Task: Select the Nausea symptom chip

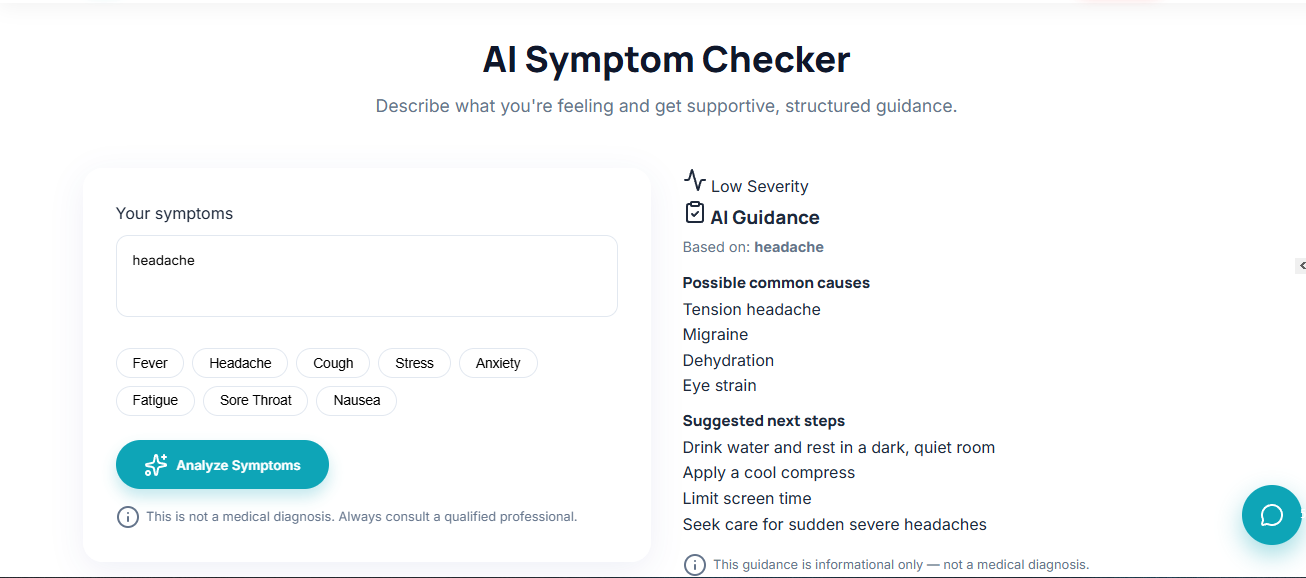Action: pyautogui.click(x=357, y=400)
